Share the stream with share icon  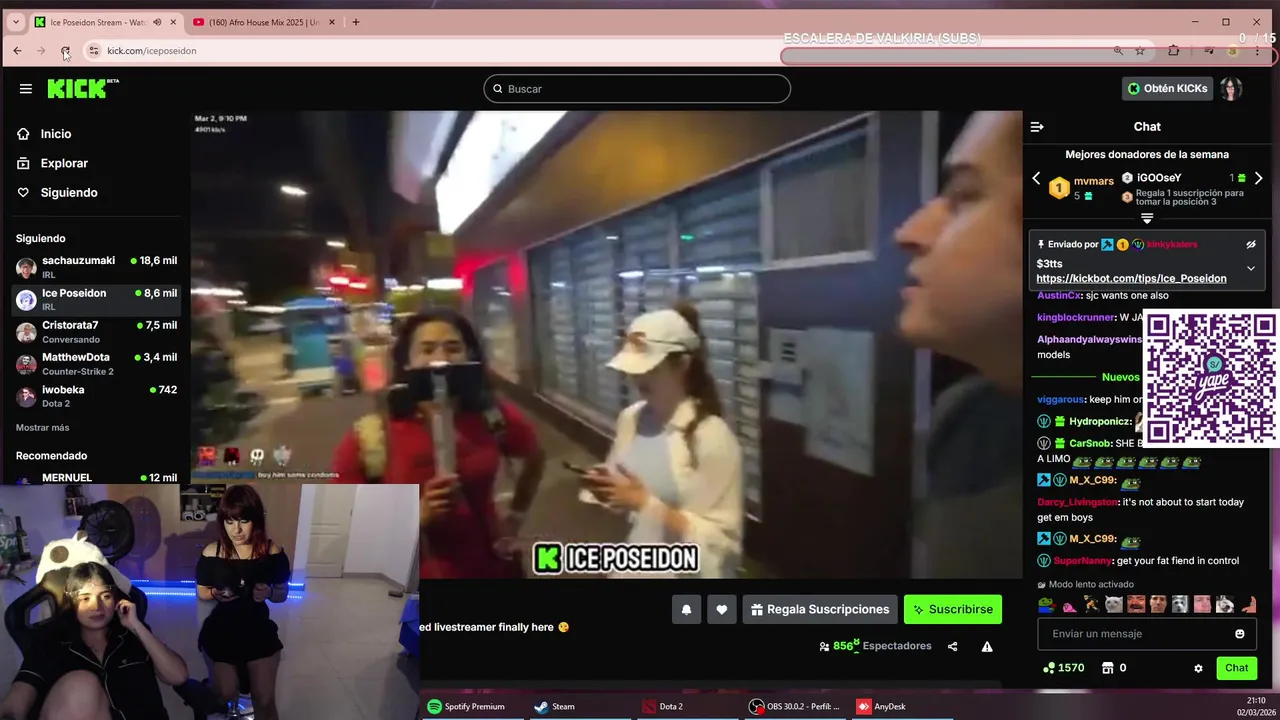952,646
